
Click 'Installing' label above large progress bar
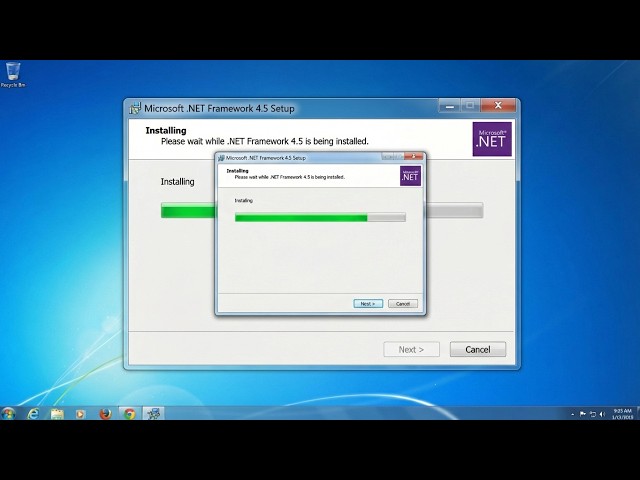tap(177, 182)
